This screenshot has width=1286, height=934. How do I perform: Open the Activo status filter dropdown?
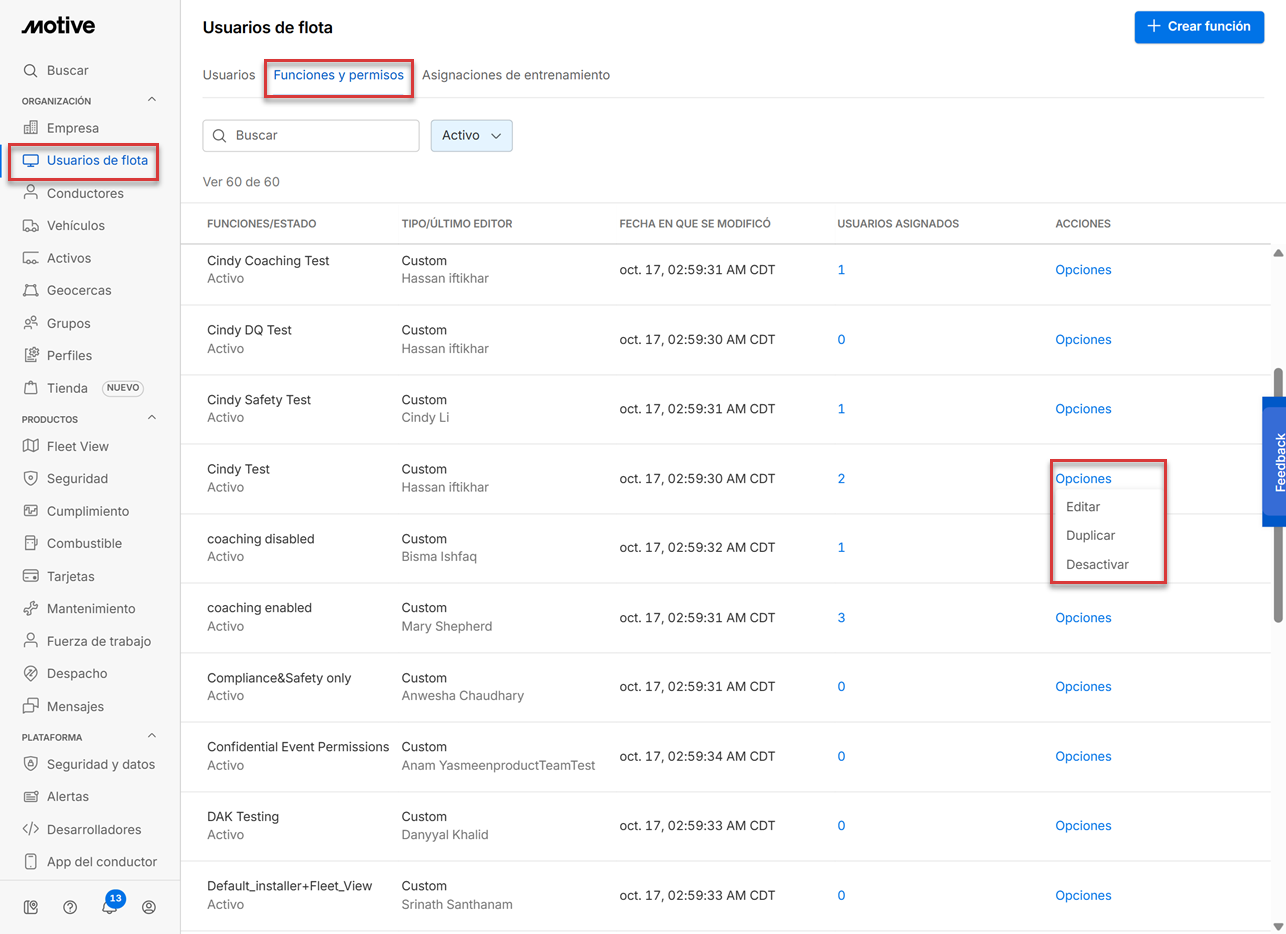pyautogui.click(x=471, y=135)
